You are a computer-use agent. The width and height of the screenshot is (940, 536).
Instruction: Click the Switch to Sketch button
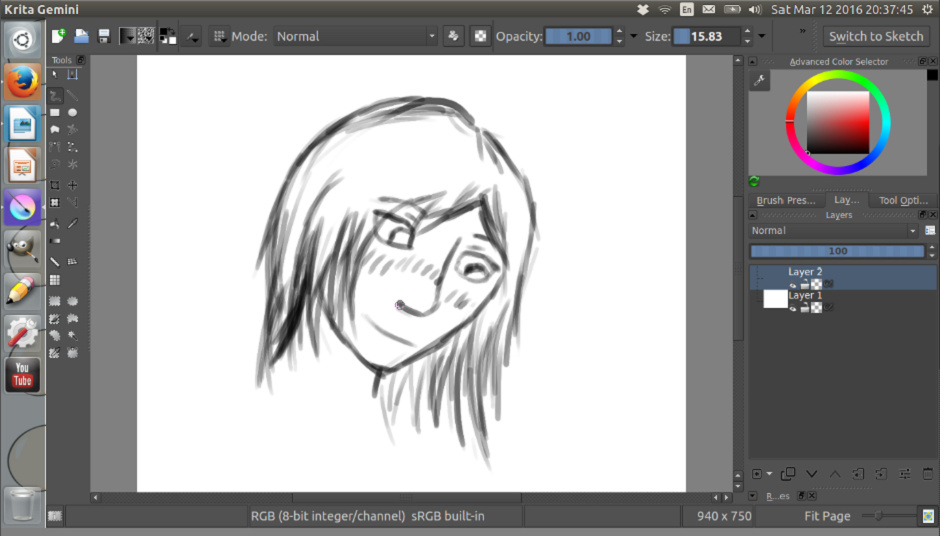(x=876, y=36)
